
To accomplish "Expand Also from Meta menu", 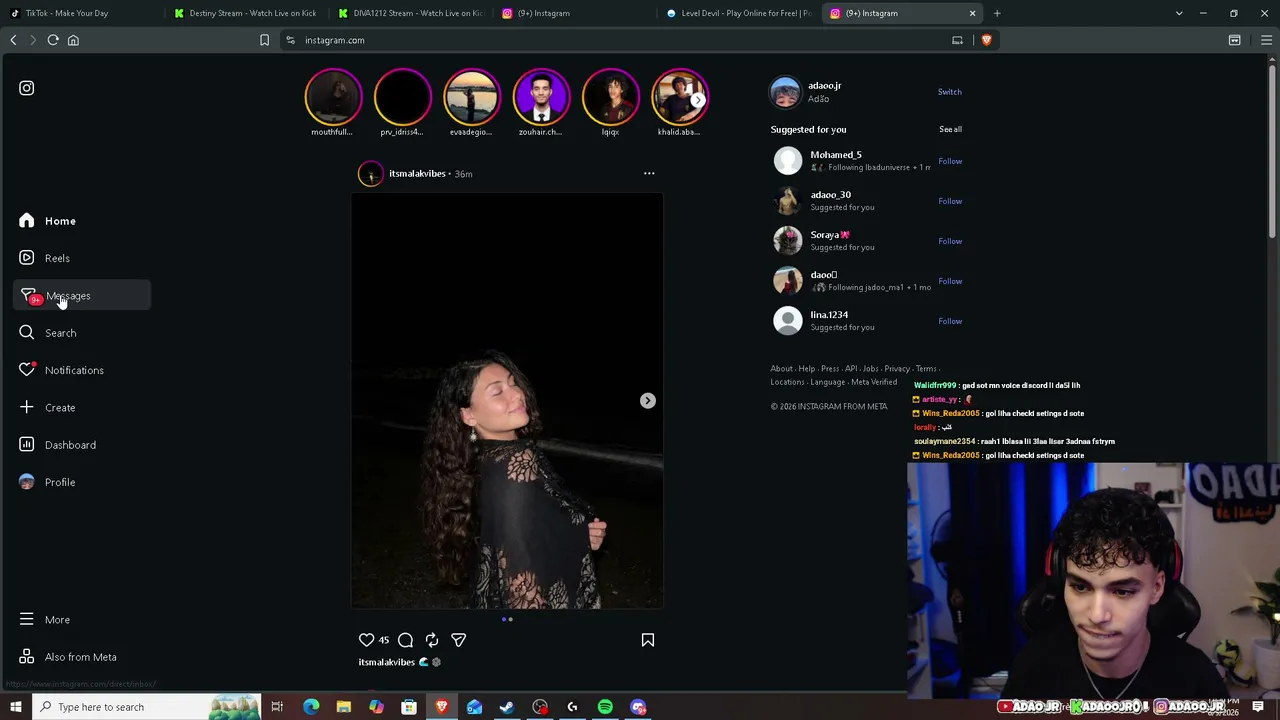I will coord(80,657).
